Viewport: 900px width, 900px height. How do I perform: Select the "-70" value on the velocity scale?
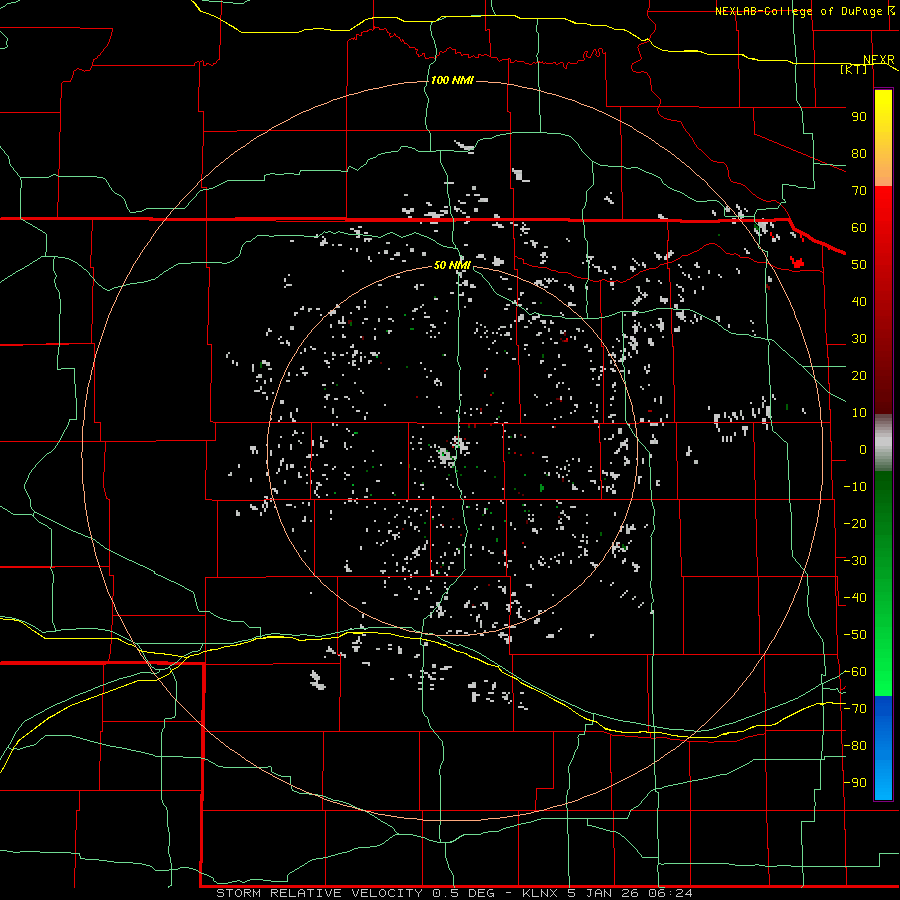pyautogui.click(x=855, y=709)
